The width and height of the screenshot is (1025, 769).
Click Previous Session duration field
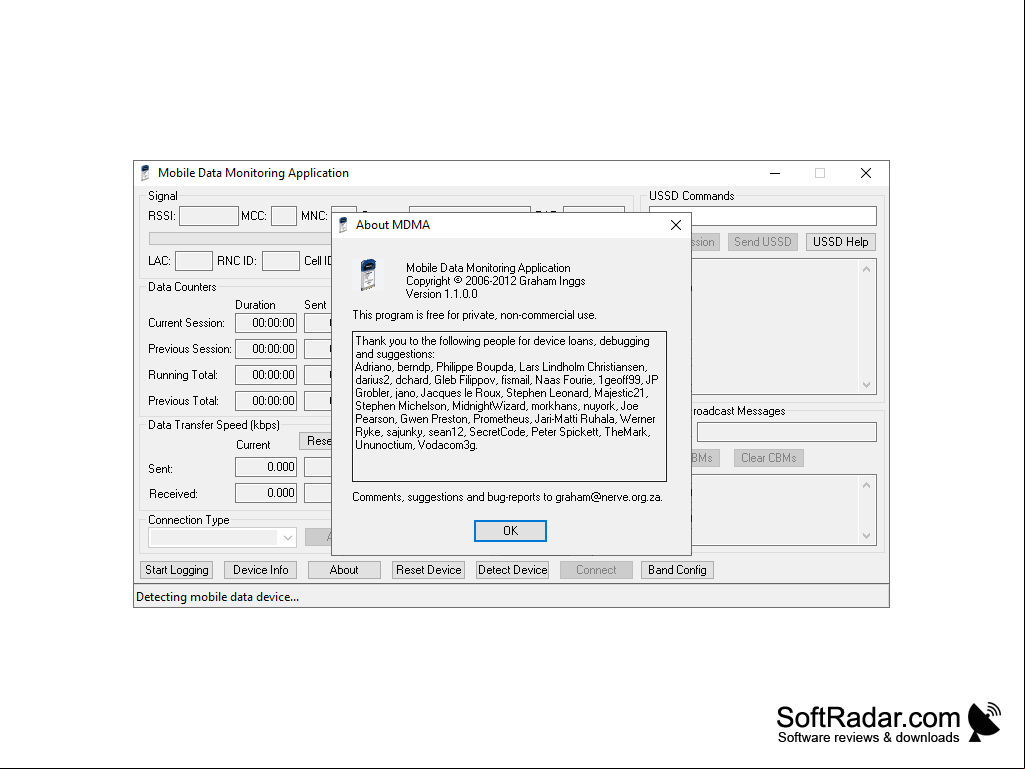266,349
